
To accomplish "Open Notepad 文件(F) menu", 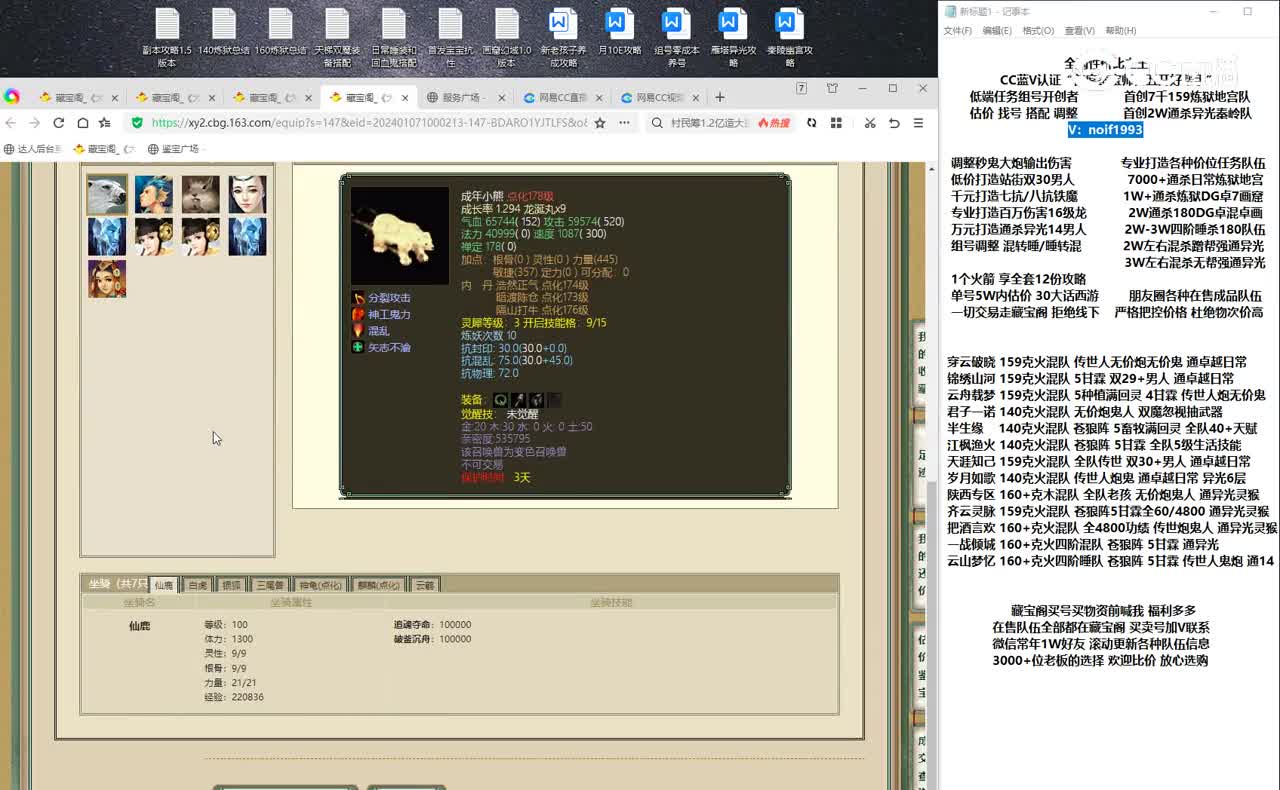I will click(x=958, y=31).
